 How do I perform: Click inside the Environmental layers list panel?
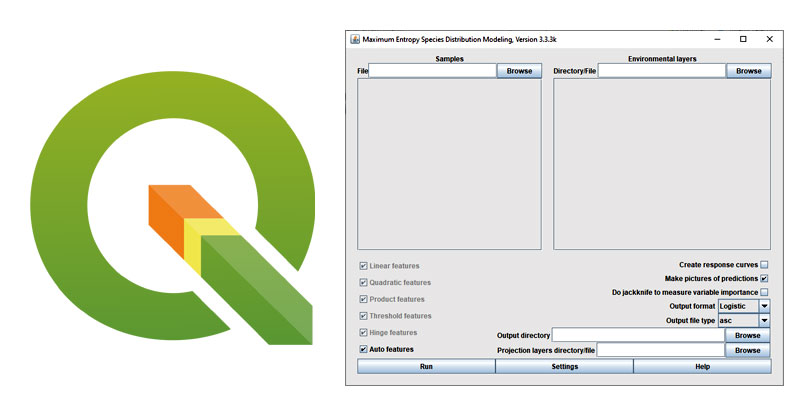(x=662, y=164)
